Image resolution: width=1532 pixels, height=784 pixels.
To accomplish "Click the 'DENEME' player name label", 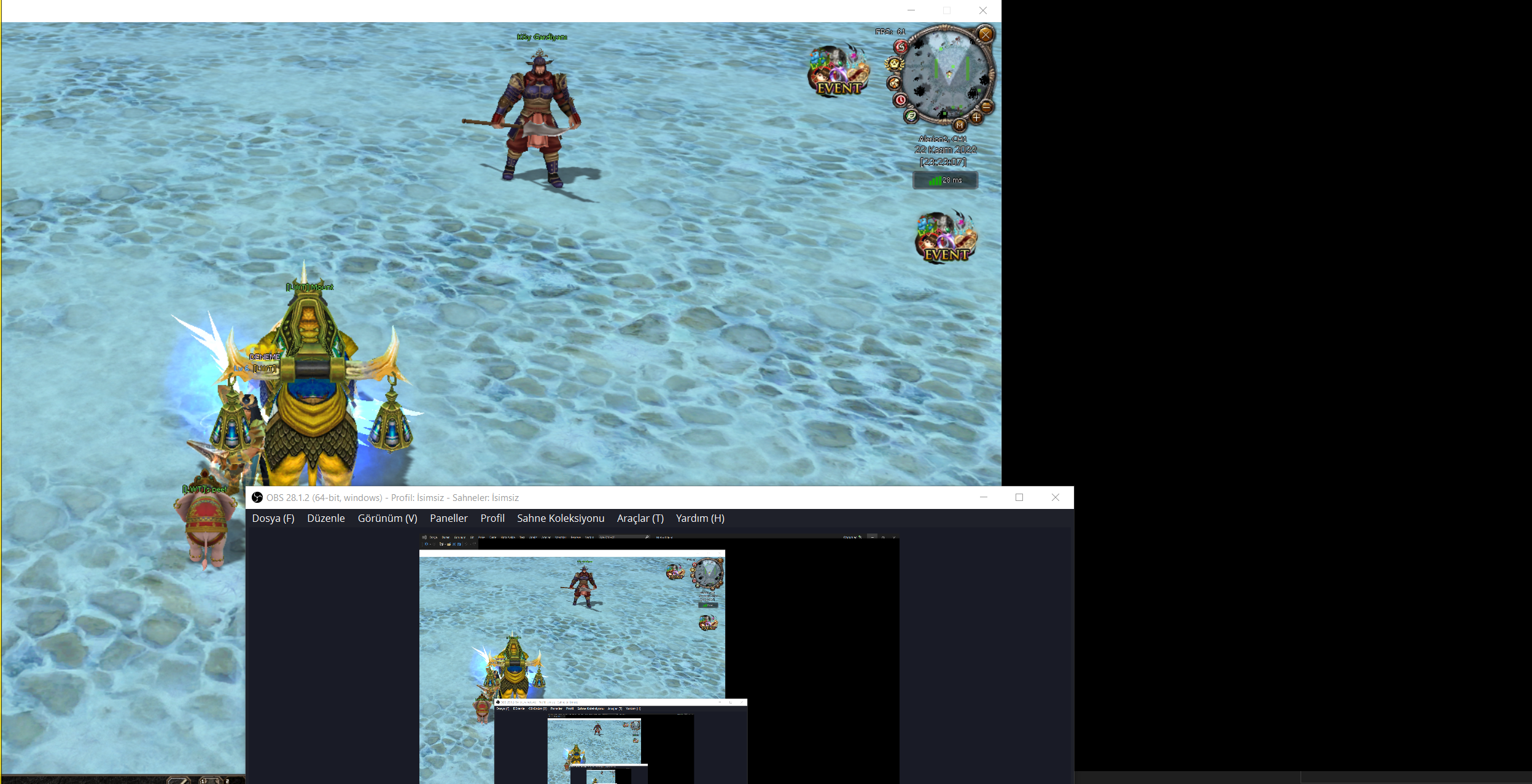I will point(265,357).
